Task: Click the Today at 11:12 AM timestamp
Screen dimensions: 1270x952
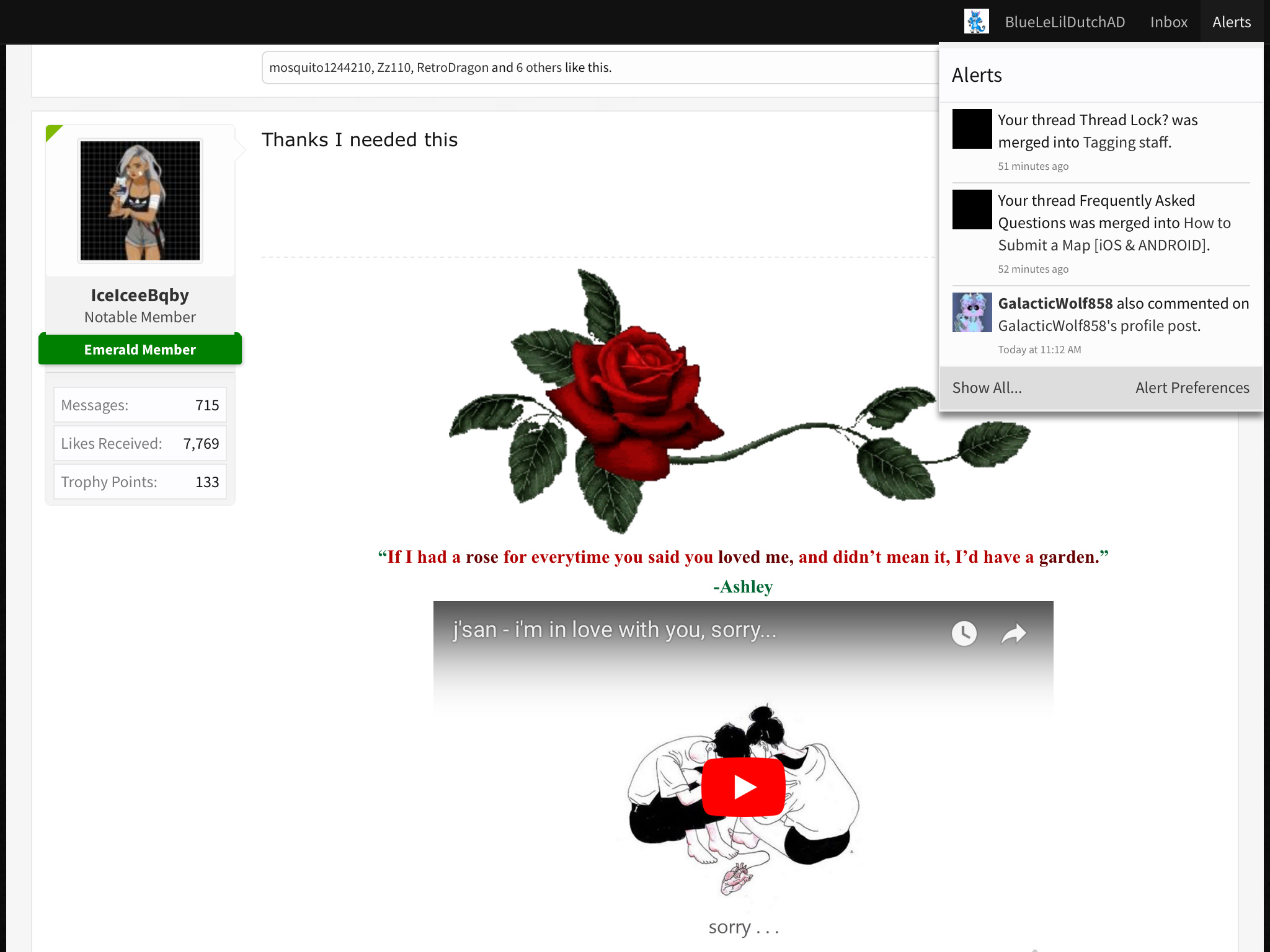Action: (x=1039, y=350)
